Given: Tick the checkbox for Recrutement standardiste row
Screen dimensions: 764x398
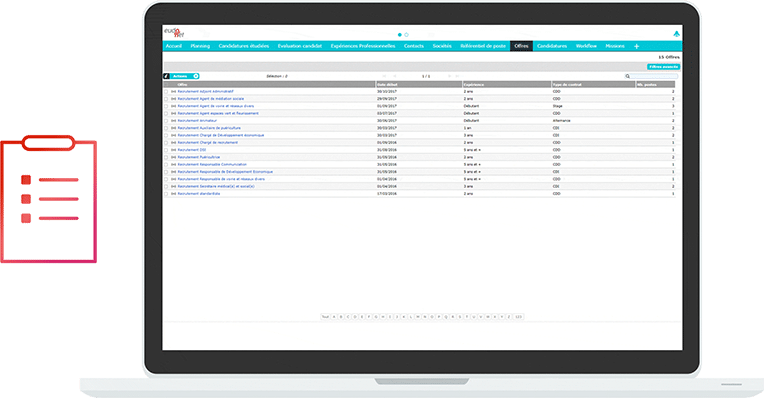Looking at the screenshot, I should click(x=166, y=194).
